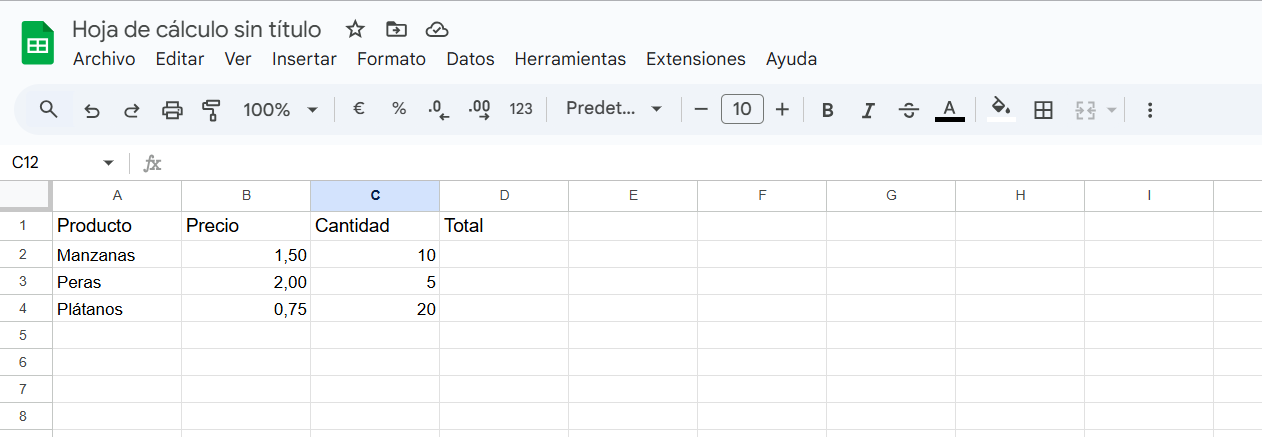Image resolution: width=1262 pixels, height=437 pixels.
Task: Click the undo arrow icon
Action: [x=92, y=110]
